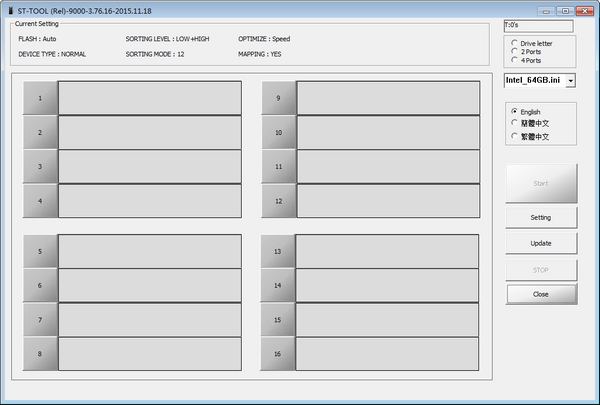The width and height of the screenshot is (600, 405).
Task: Click port number 16 button
Action: (278, 354)
